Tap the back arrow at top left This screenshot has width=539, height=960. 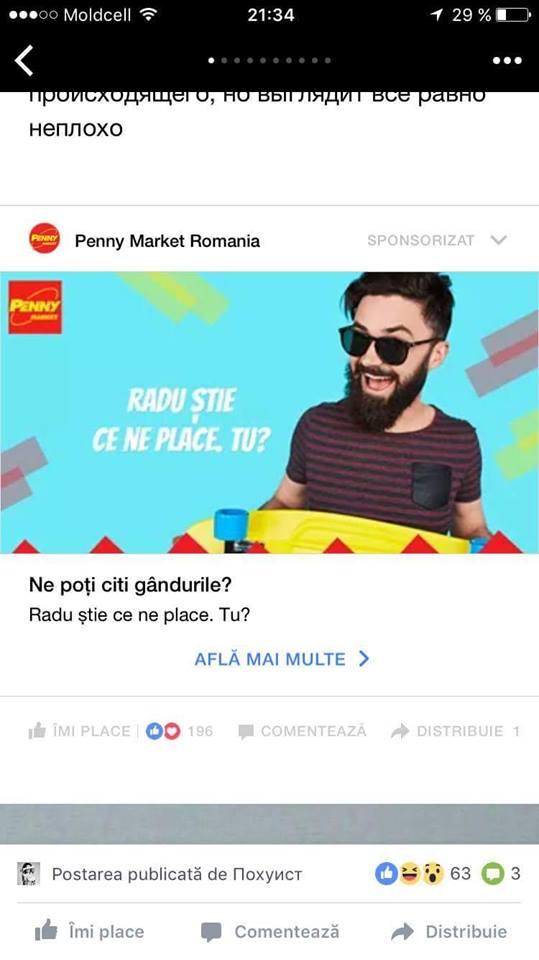tap(24, 61)
